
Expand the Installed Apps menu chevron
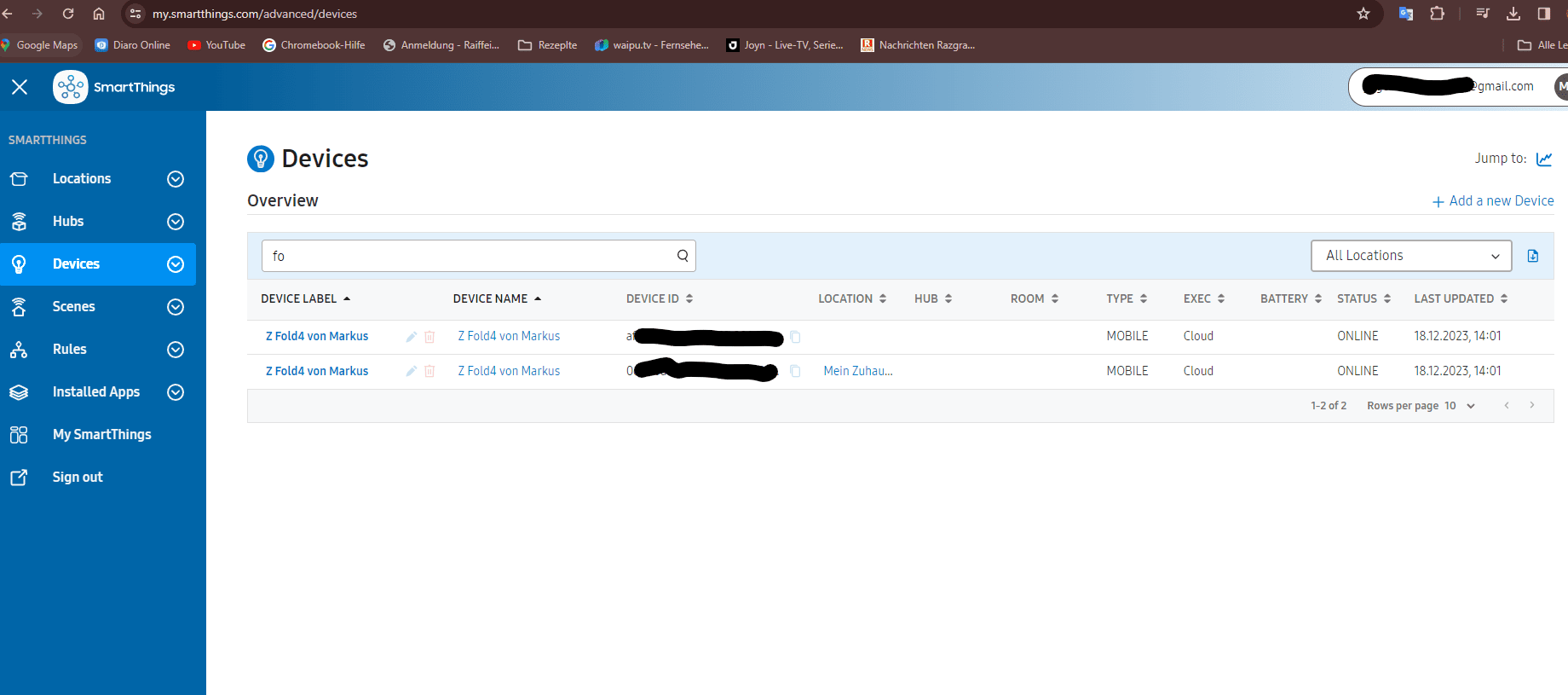pos(176,392)
